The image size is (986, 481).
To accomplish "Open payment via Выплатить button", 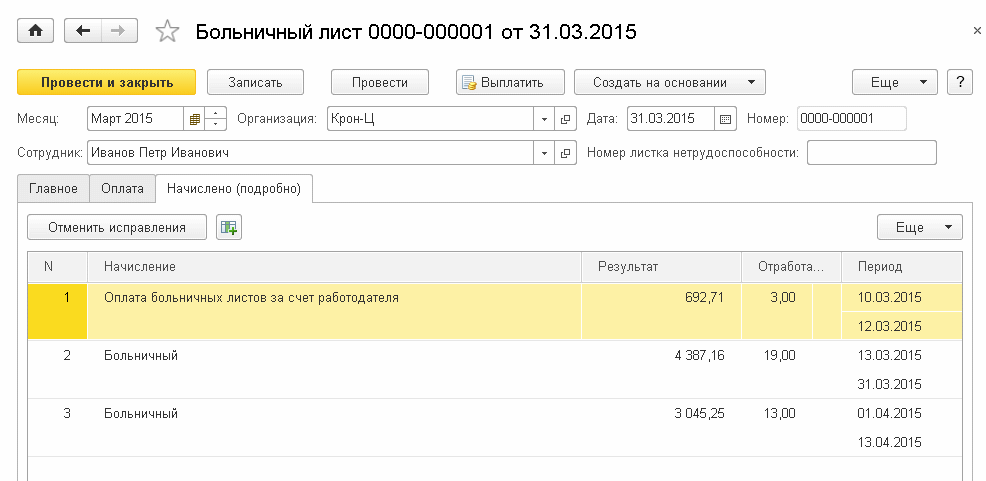I will tap(511, 82).
